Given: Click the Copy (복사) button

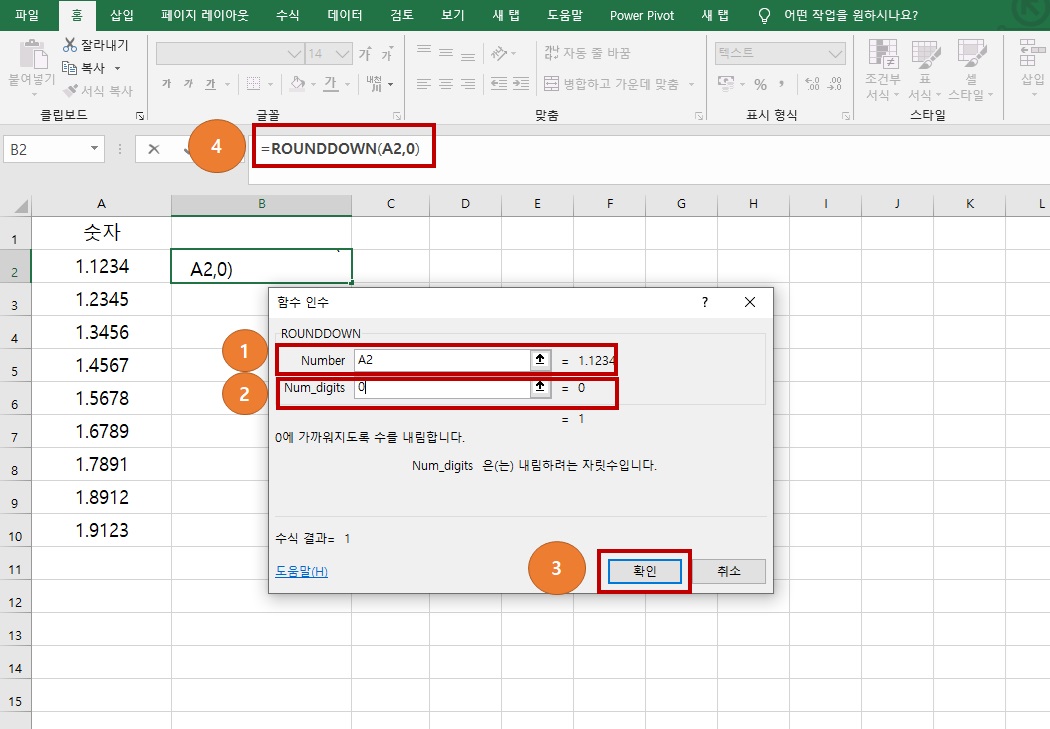Looking at the screenshot, I should [84, 68].
